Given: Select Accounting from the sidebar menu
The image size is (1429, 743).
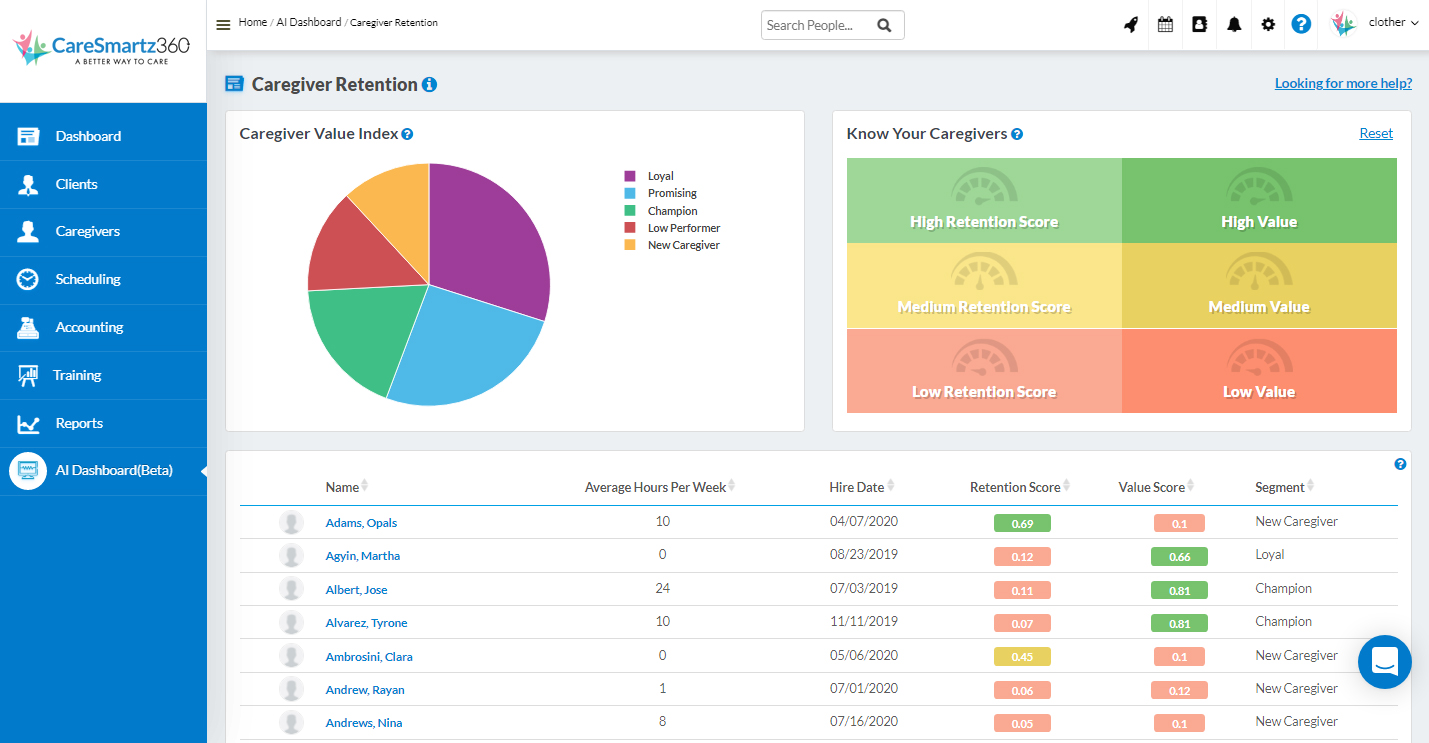Looking at the screenshot, I should (x=89, y=327).
